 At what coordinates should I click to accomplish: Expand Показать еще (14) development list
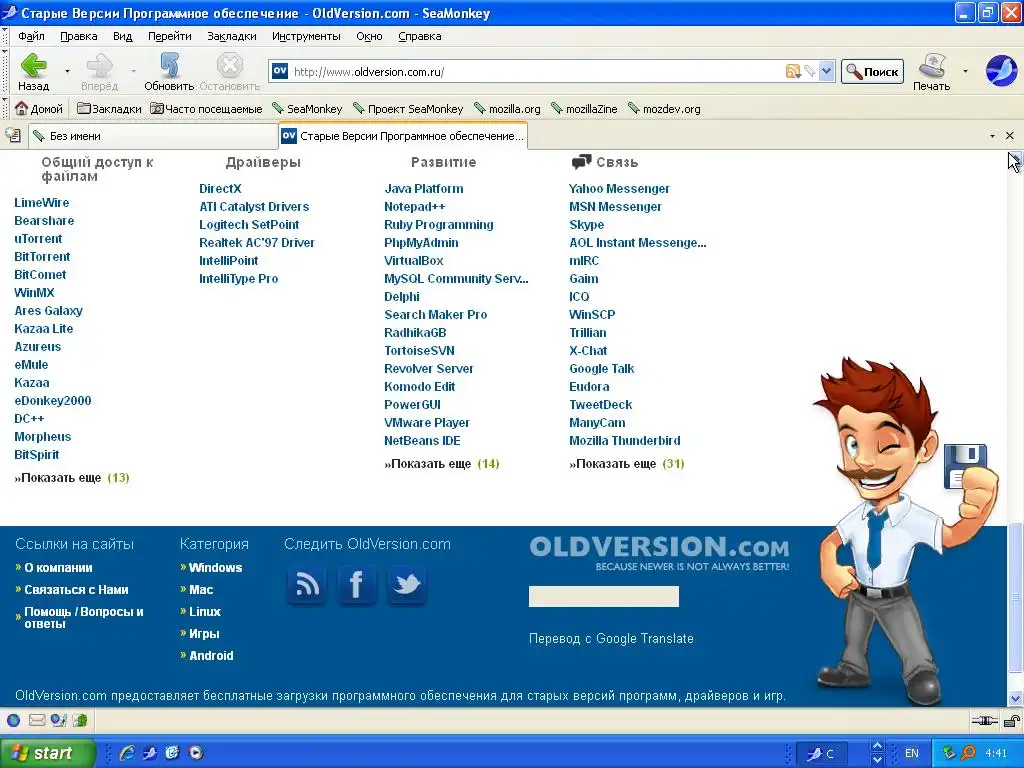[x=441, y=464]
